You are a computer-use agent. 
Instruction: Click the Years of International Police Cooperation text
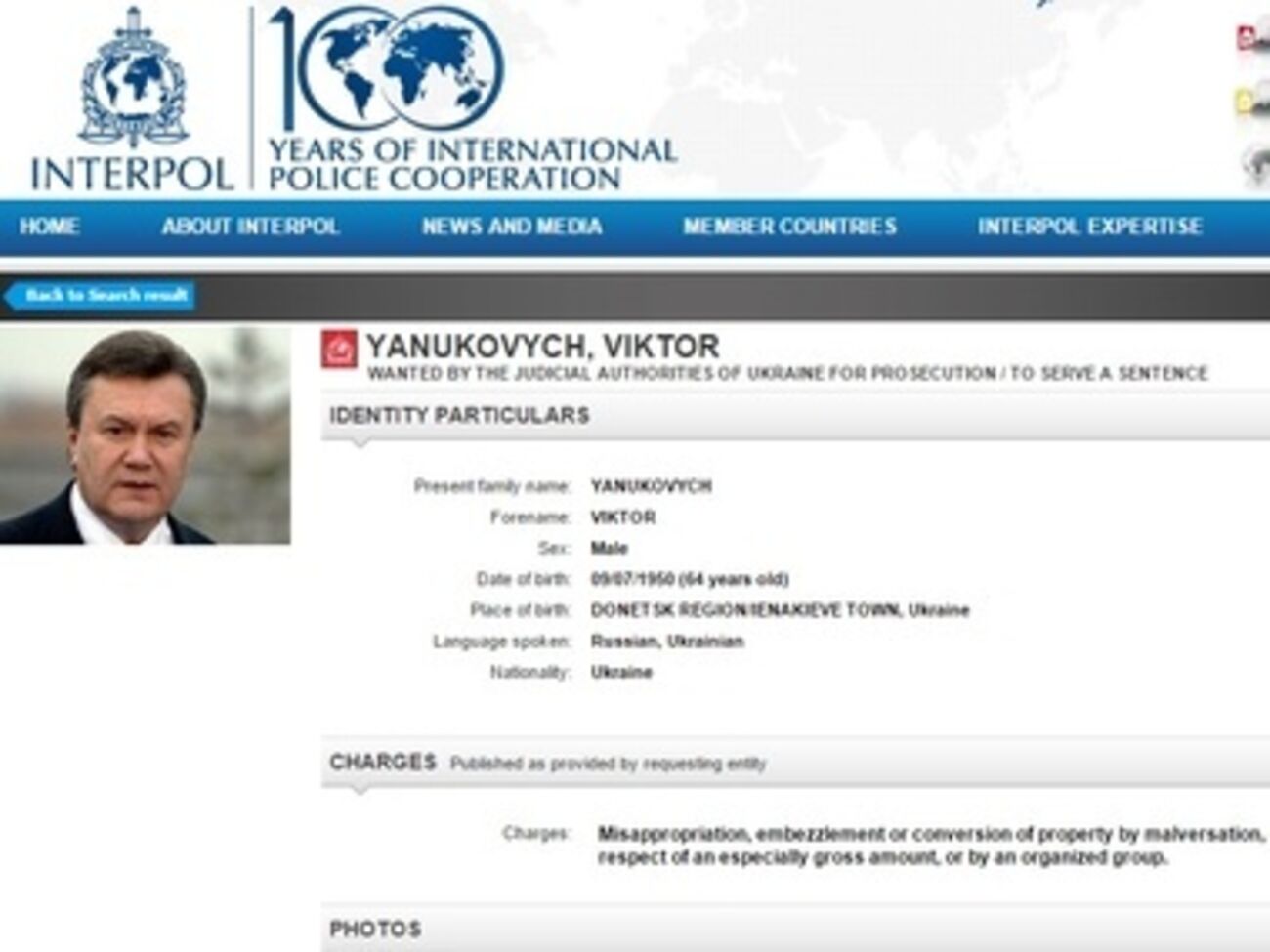472,164
